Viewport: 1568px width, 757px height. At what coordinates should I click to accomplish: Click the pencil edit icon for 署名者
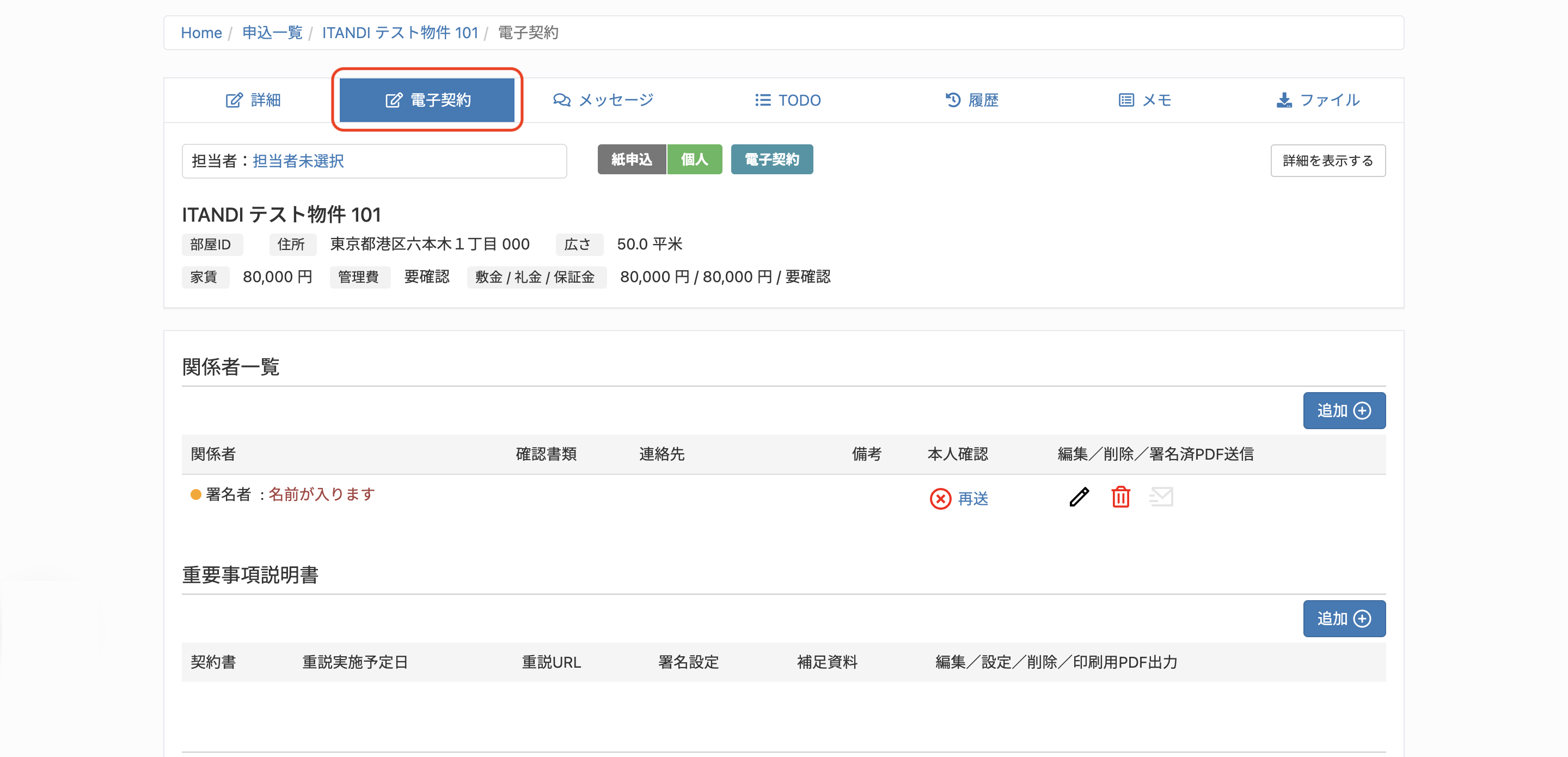tap(1079, 498)
